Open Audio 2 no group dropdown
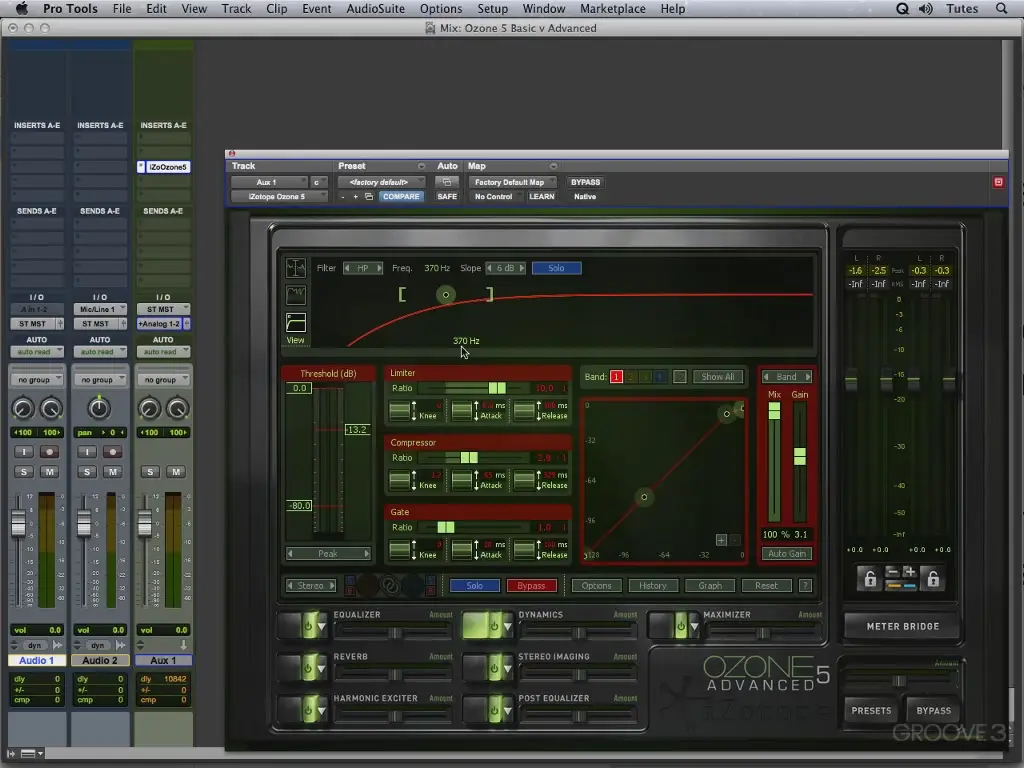 click(100, 379)
